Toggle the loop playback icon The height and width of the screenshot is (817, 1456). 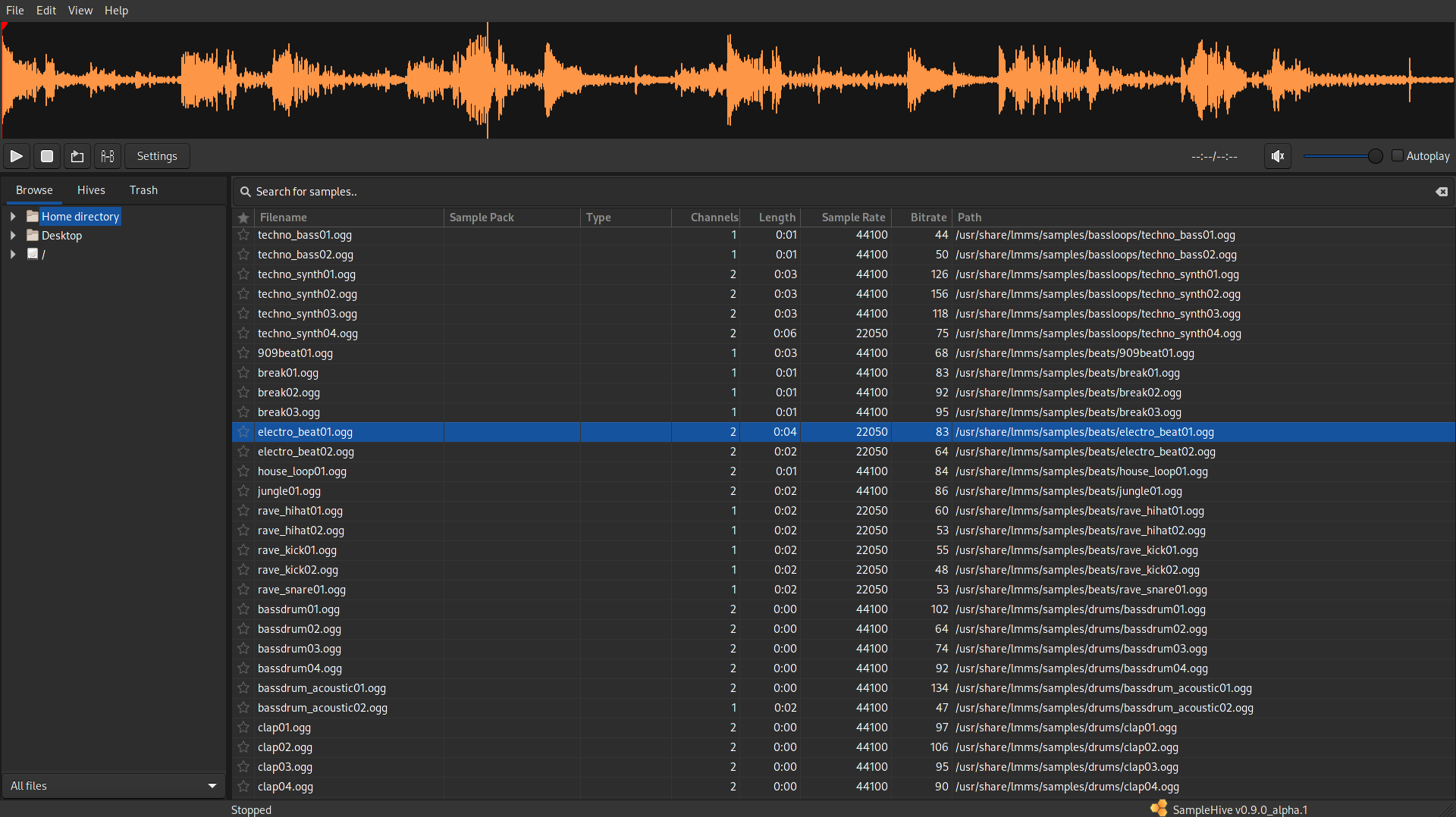[x=77, y=156]
